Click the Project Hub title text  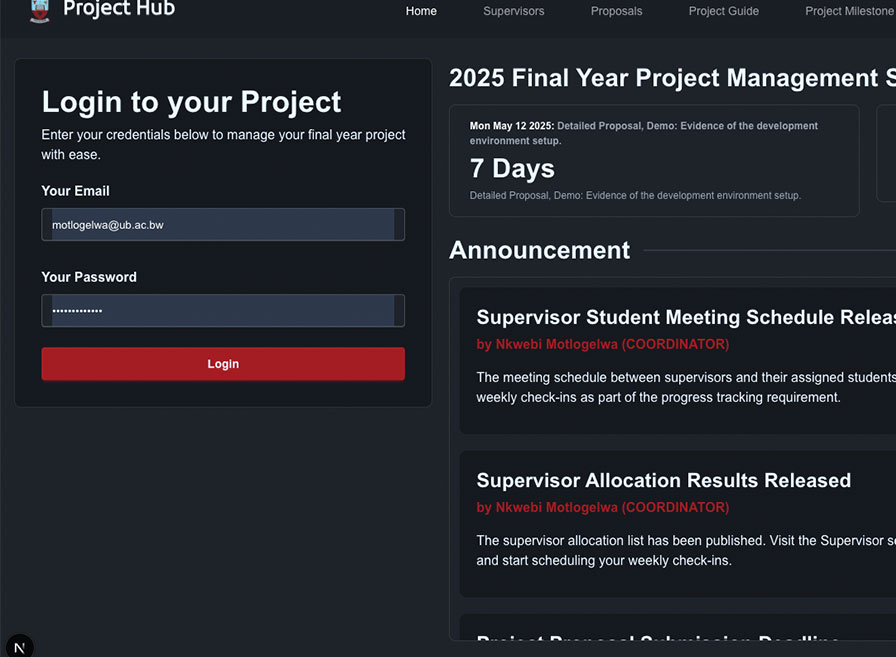[119, 11]
